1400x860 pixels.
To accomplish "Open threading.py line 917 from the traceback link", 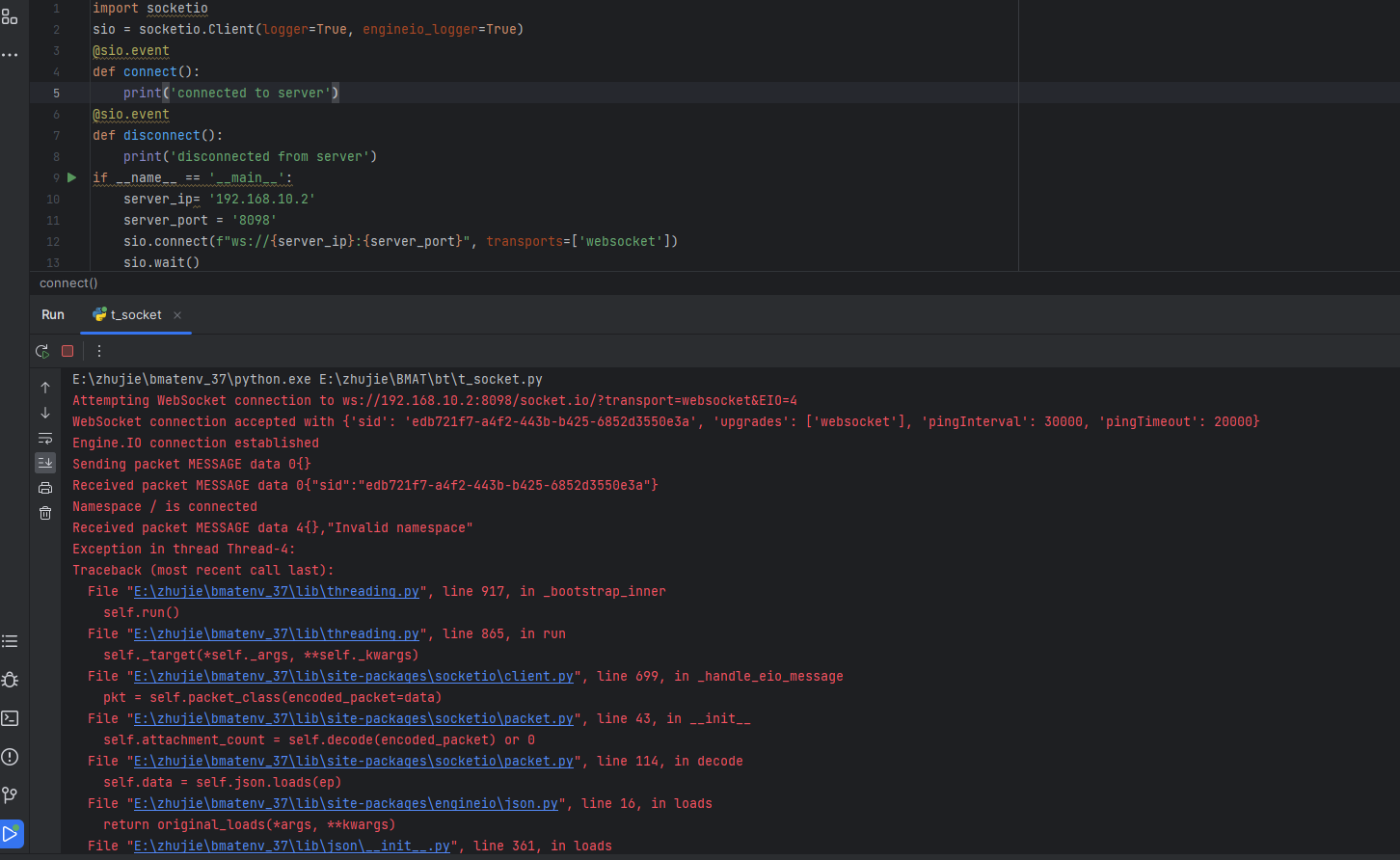I will click(x=275, y=590).
